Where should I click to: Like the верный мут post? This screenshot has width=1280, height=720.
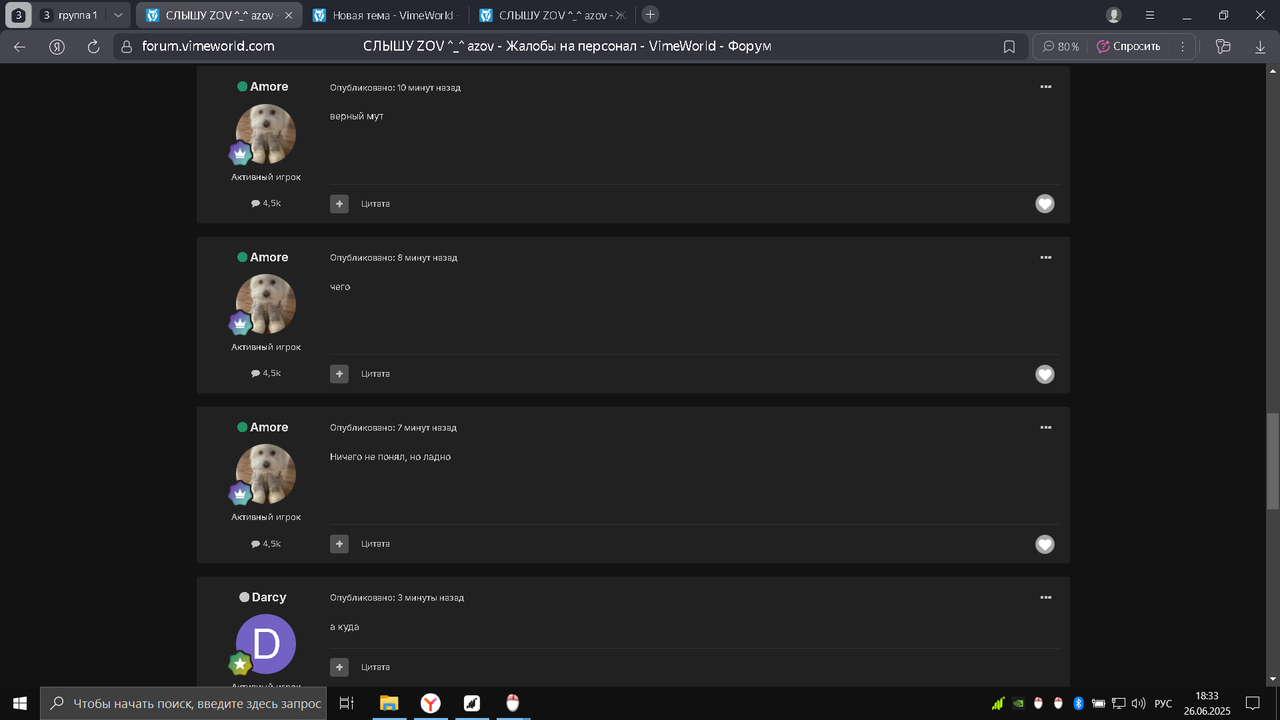(x=1045, y=204)
